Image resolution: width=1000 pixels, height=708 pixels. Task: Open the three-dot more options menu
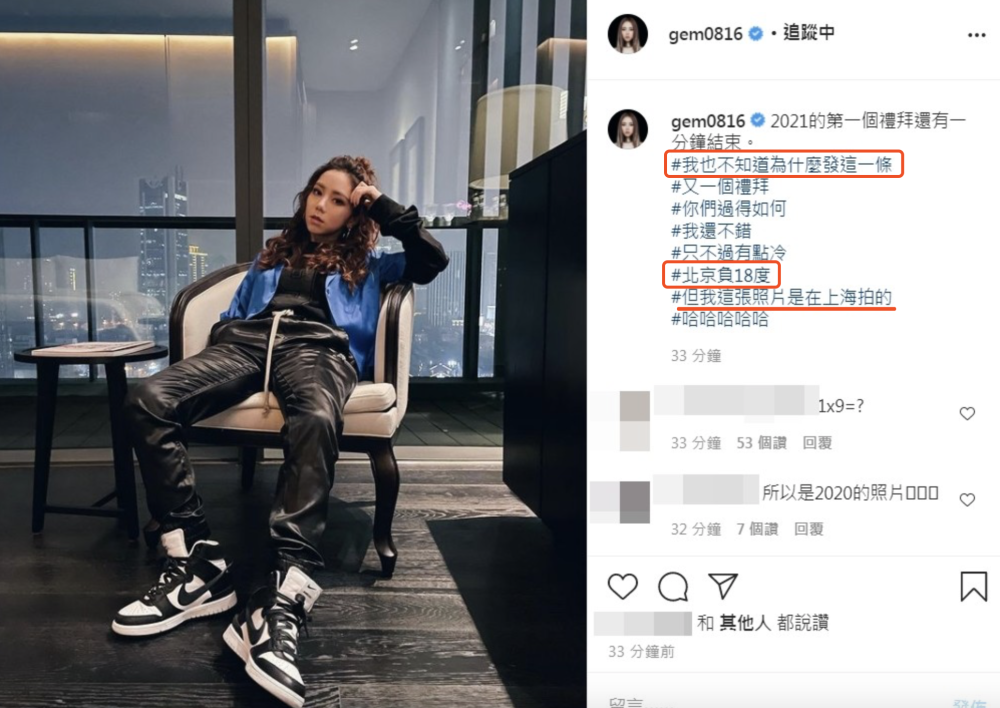tap(976, 35)
